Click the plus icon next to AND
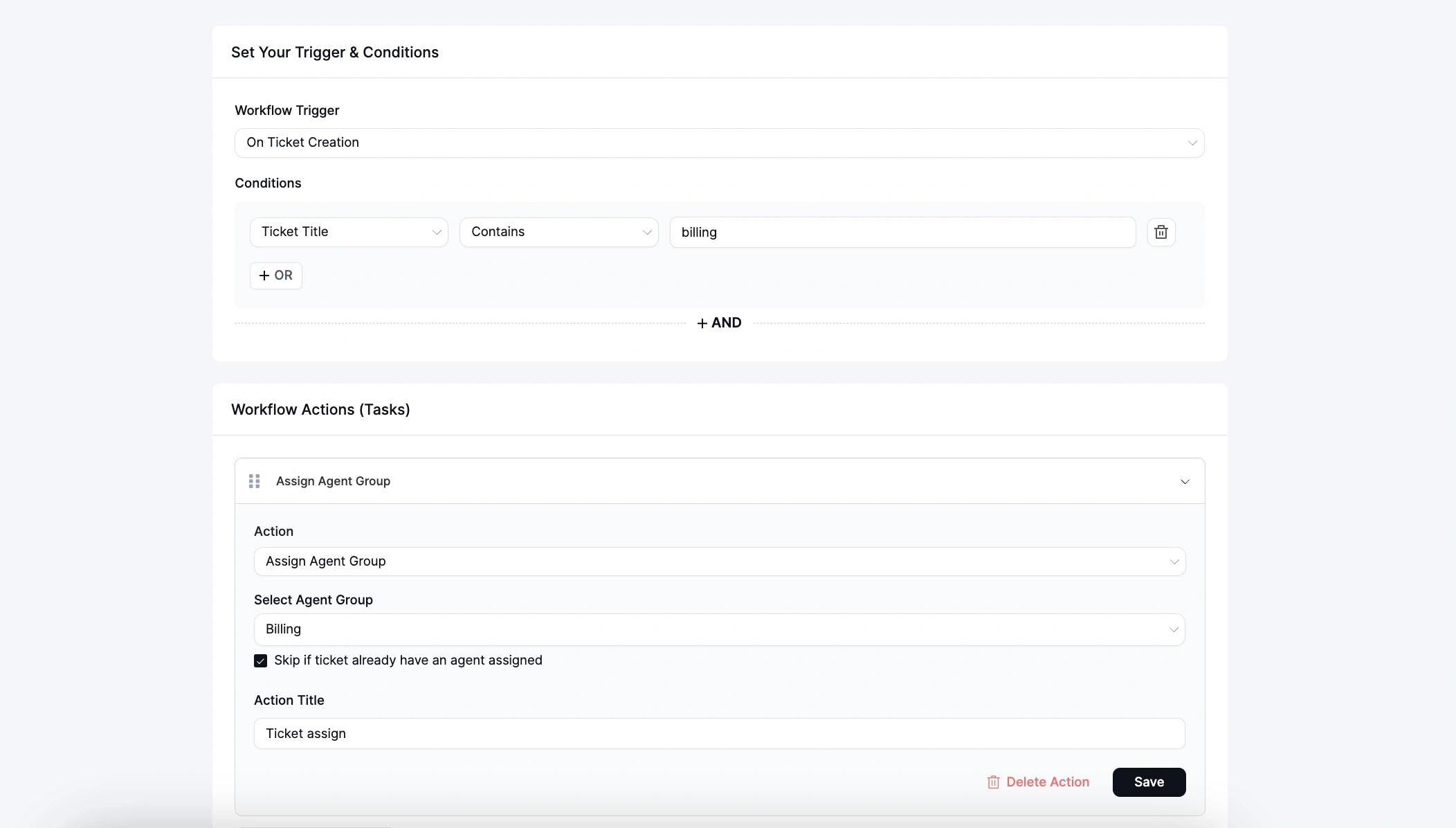Image resolution: width=1456 pixels, height=828 pixels. (702, 322)
